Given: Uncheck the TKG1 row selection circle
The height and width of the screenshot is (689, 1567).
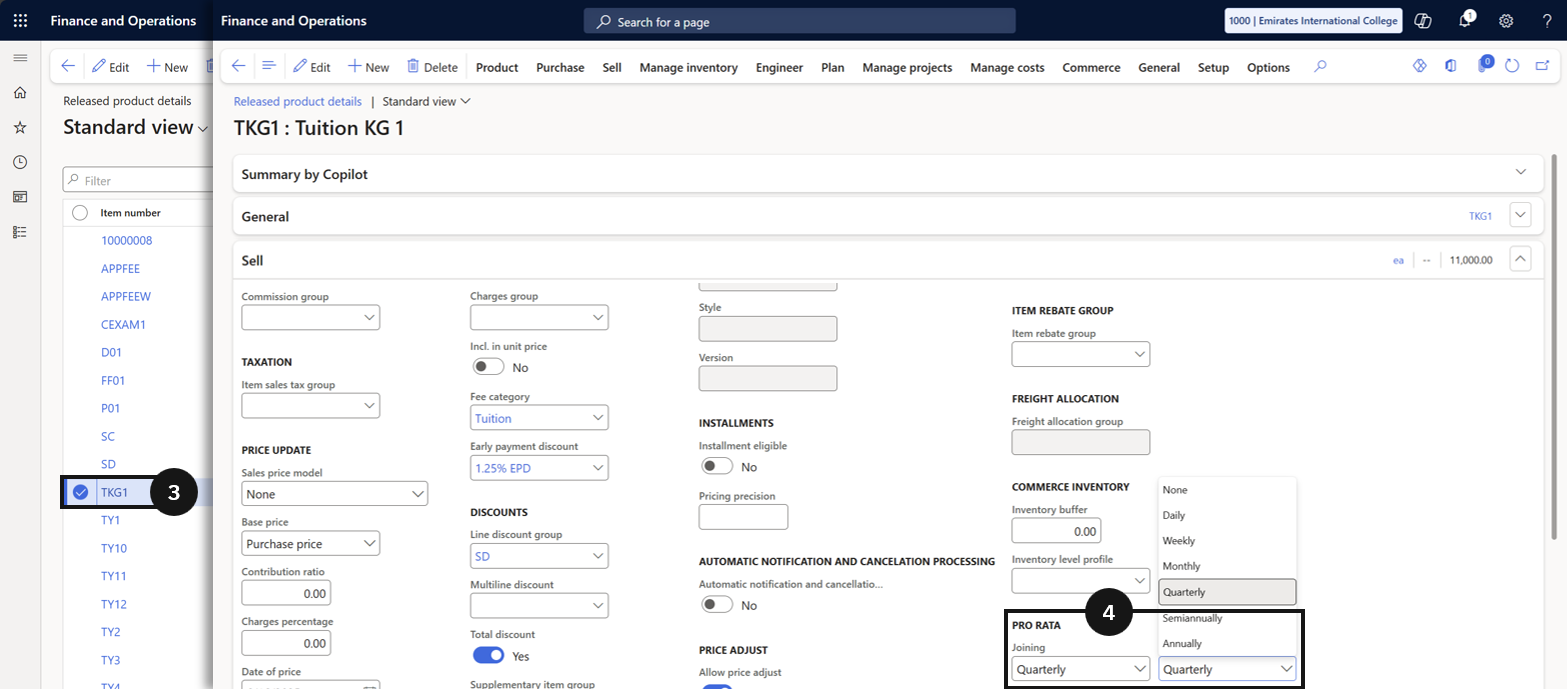Looking at the screenshot, I should [x=80, y=492].
